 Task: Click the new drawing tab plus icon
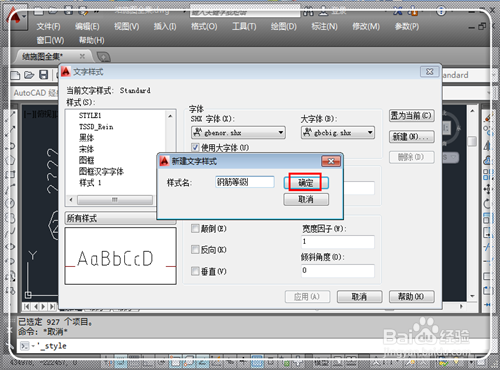point(103,57)
